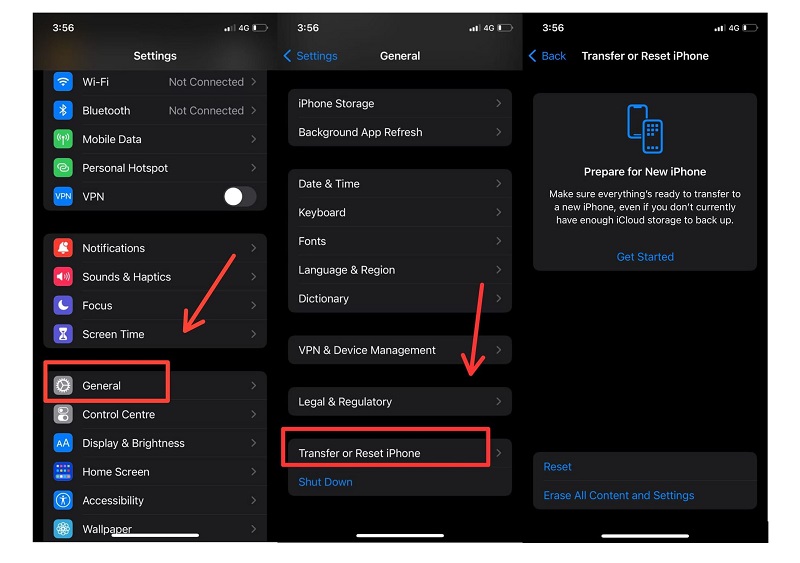Tap Bluetooth Not Connected status text
Screen dimensions: 800x563
(x=206, y=110)
